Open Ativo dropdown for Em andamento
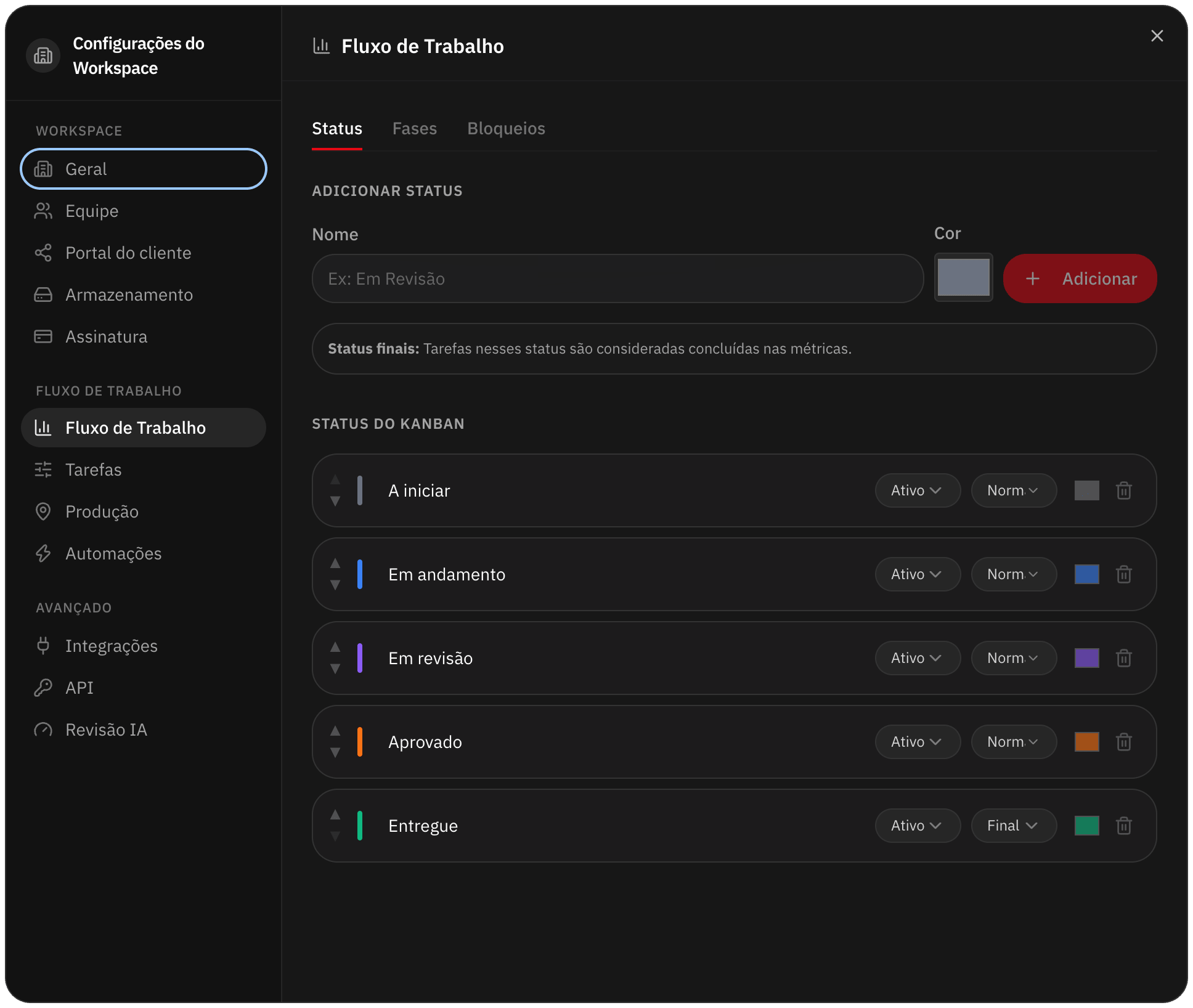 918,574
